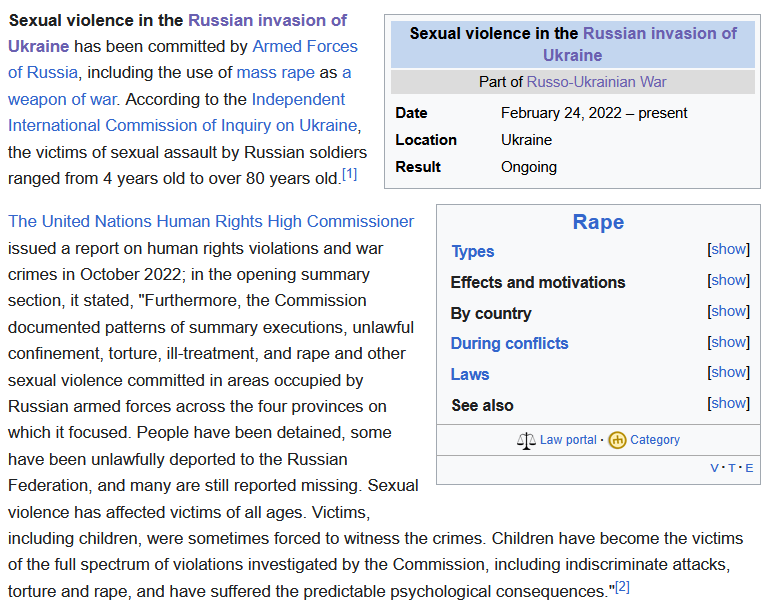Screen dimensions: 768x612
Task: Click the Effects and motivations heading text
Action: [x=538, y=282]
